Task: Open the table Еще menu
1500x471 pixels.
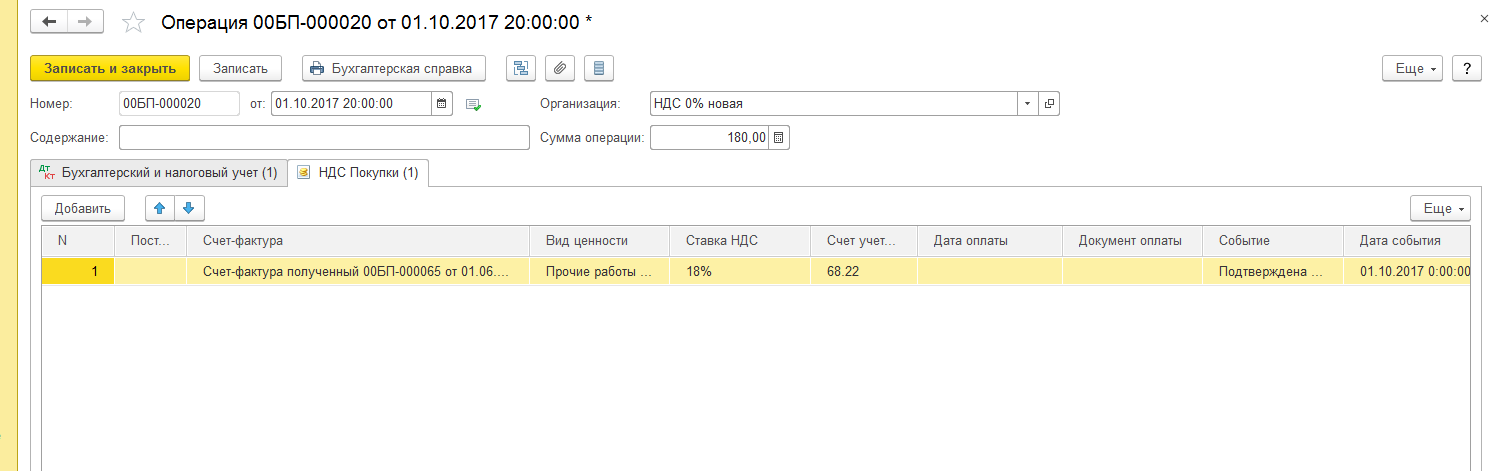Action: click(1440, 208)
